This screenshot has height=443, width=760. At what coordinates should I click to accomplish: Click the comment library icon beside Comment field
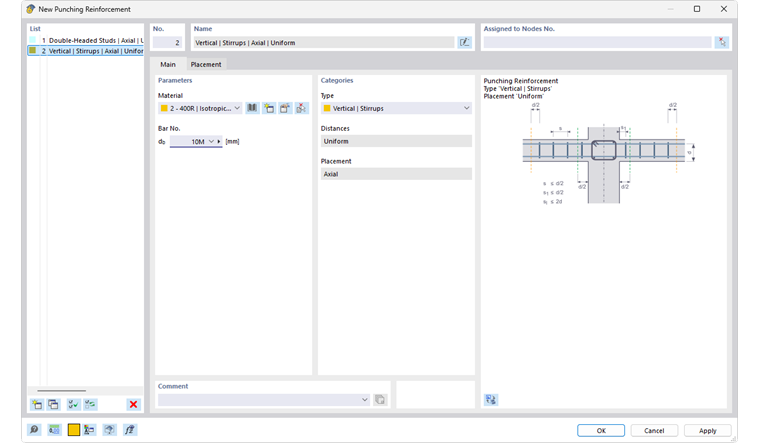pyautogui.click(x=380, y=400)
